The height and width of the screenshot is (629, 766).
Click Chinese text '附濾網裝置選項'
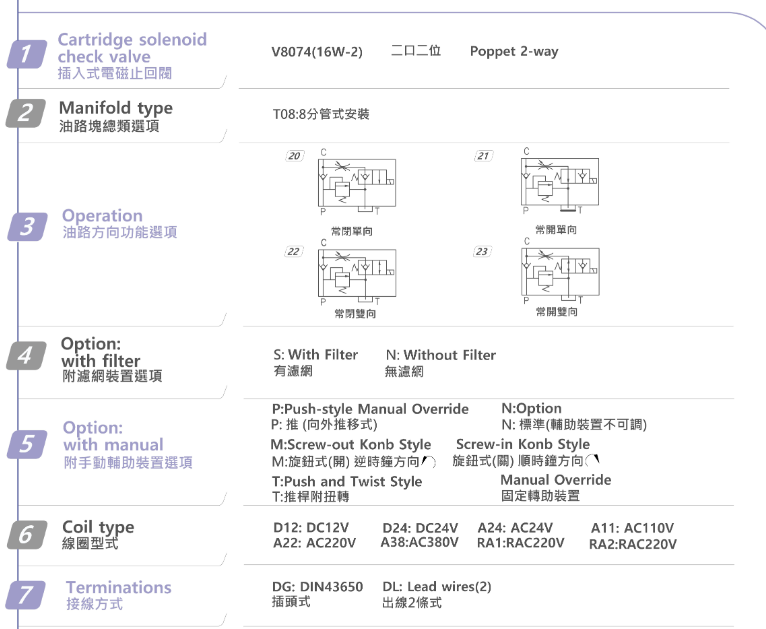(x=112, y=377)
